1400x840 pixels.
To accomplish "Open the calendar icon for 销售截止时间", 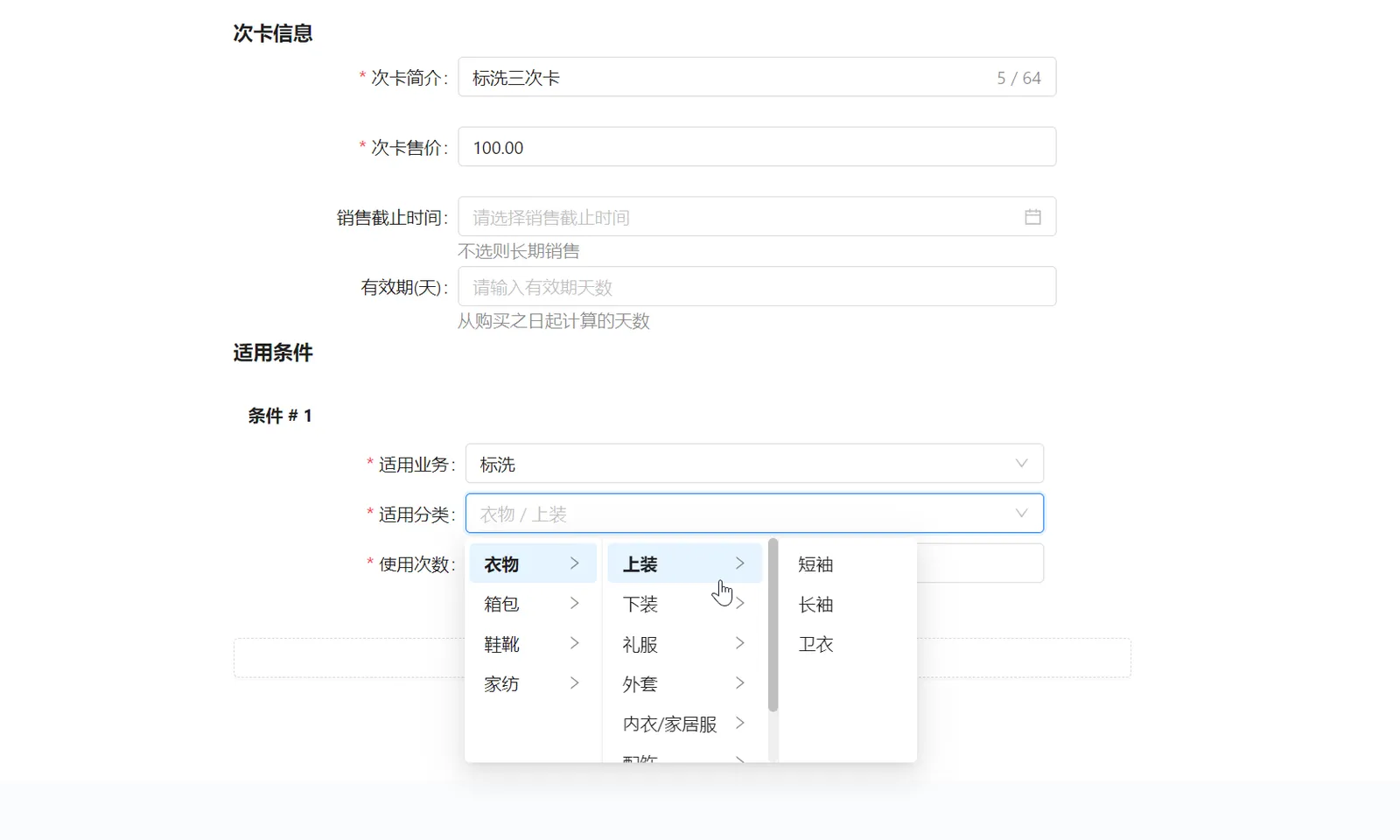I will tap(1032, 217).
